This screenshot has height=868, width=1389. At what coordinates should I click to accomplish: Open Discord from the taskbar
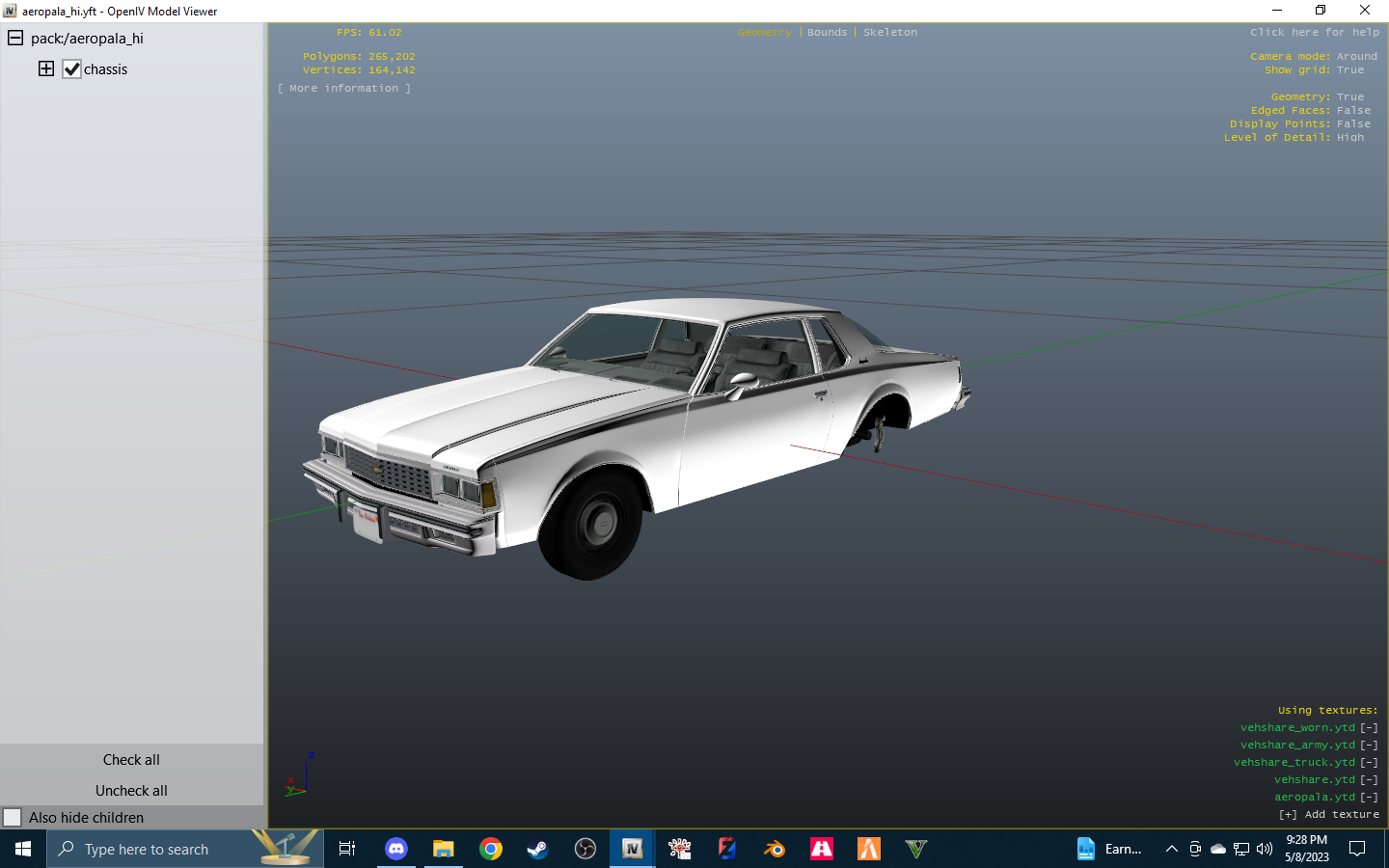coord(396,849)
